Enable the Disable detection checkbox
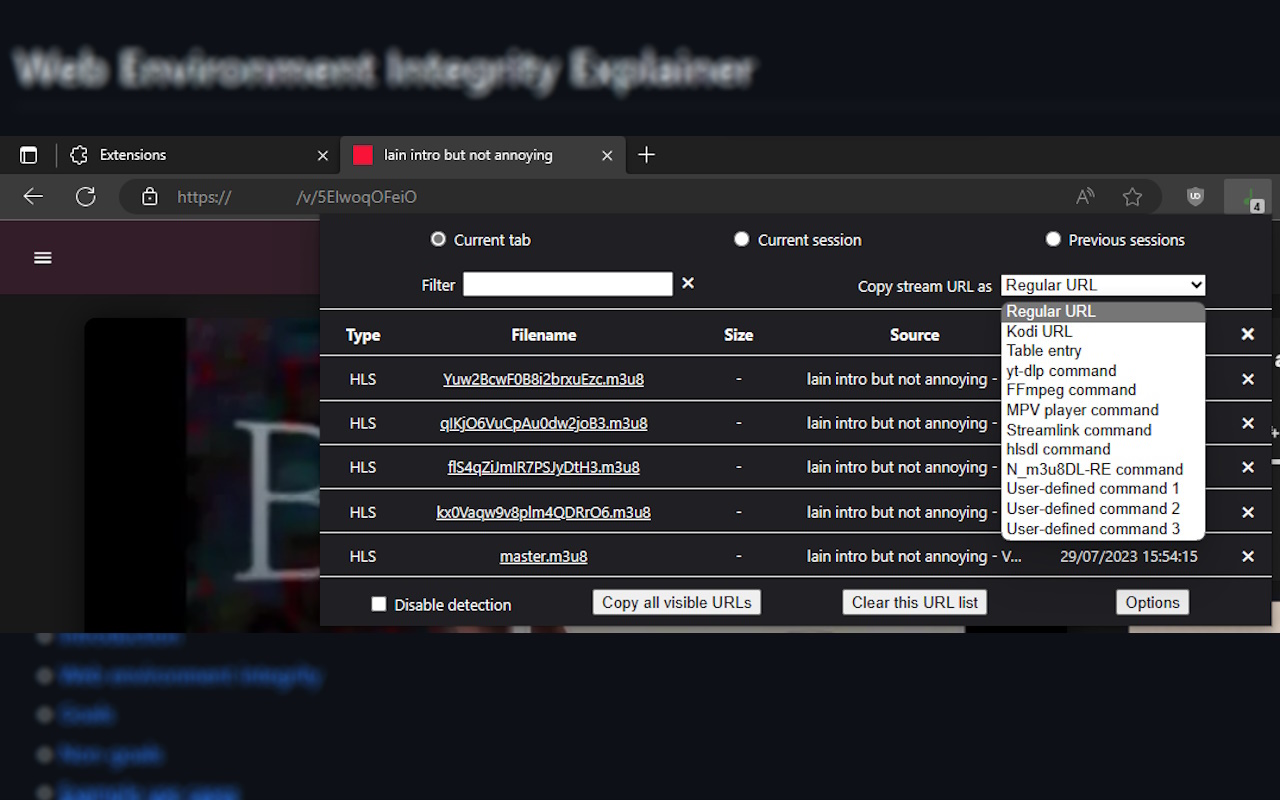The image size is (1280, 800). click(379, 603)
